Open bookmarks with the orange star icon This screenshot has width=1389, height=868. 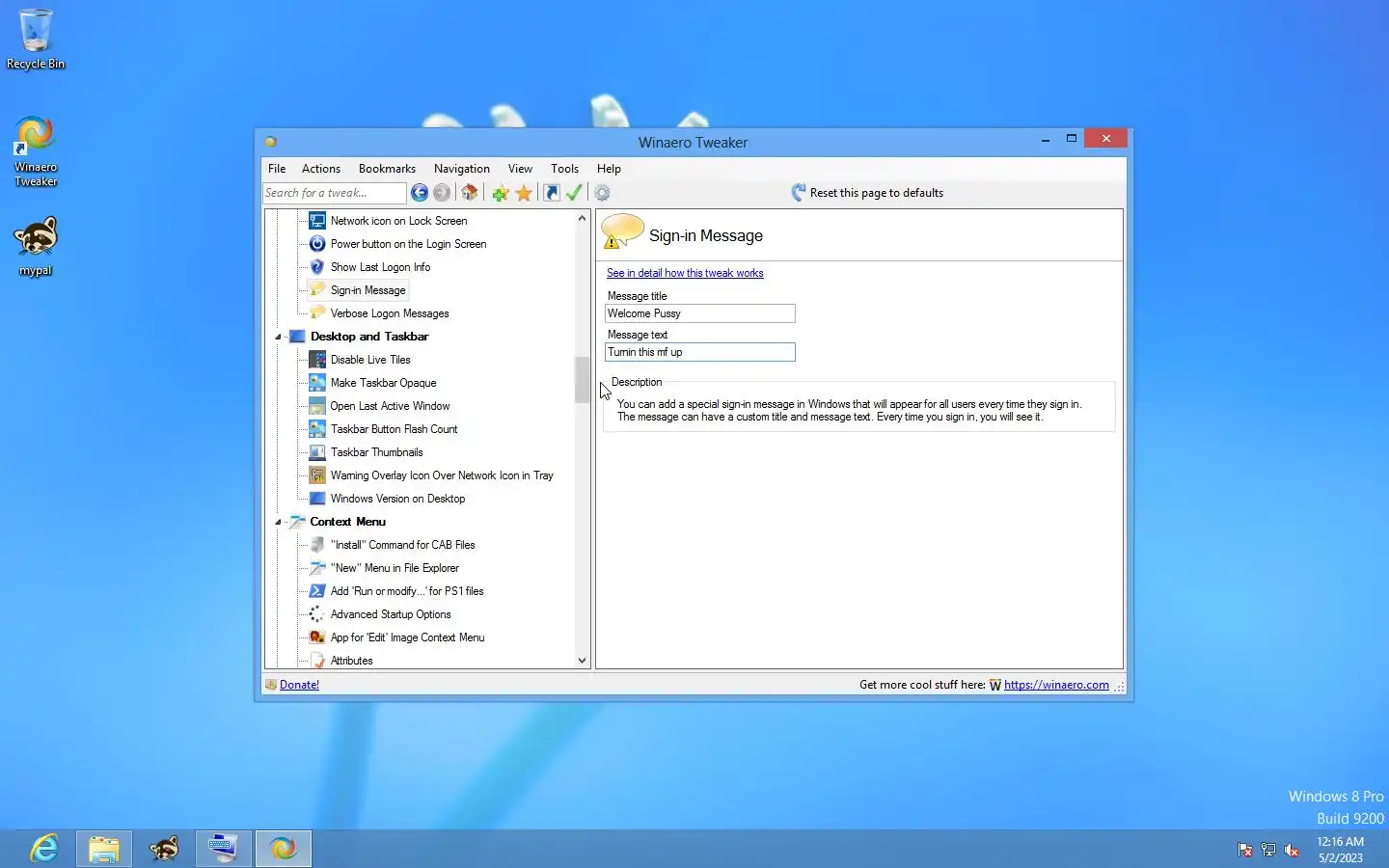pyautogui.click(x=524, y=193)
